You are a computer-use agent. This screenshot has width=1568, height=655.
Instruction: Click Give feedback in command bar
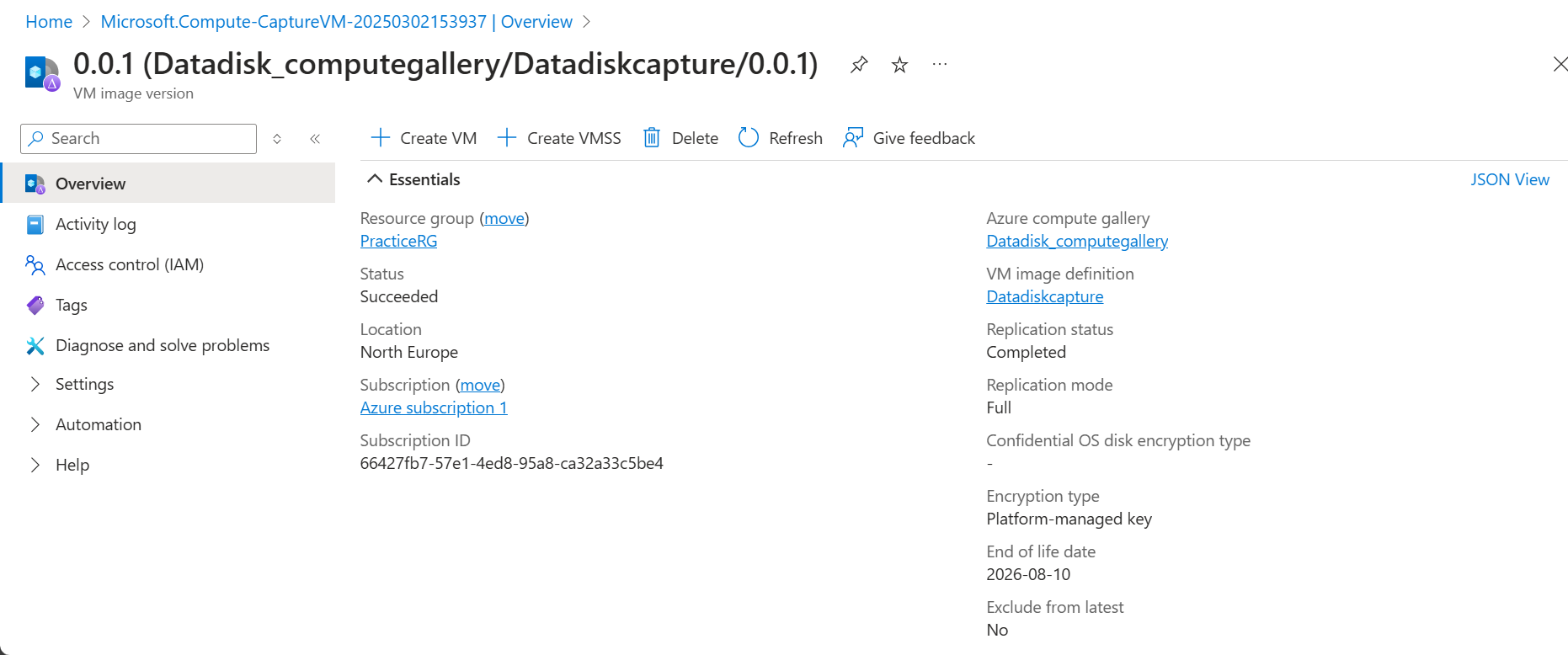[x=924, y=138]
